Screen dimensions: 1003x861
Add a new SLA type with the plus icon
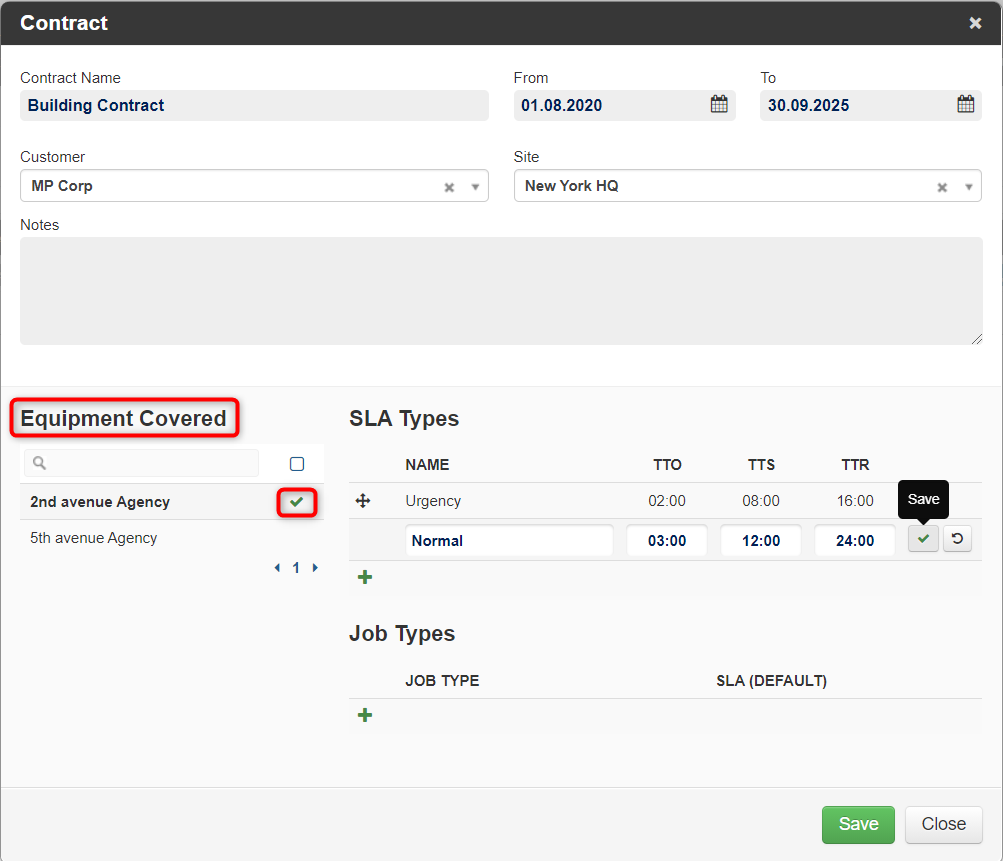[365, 577]
